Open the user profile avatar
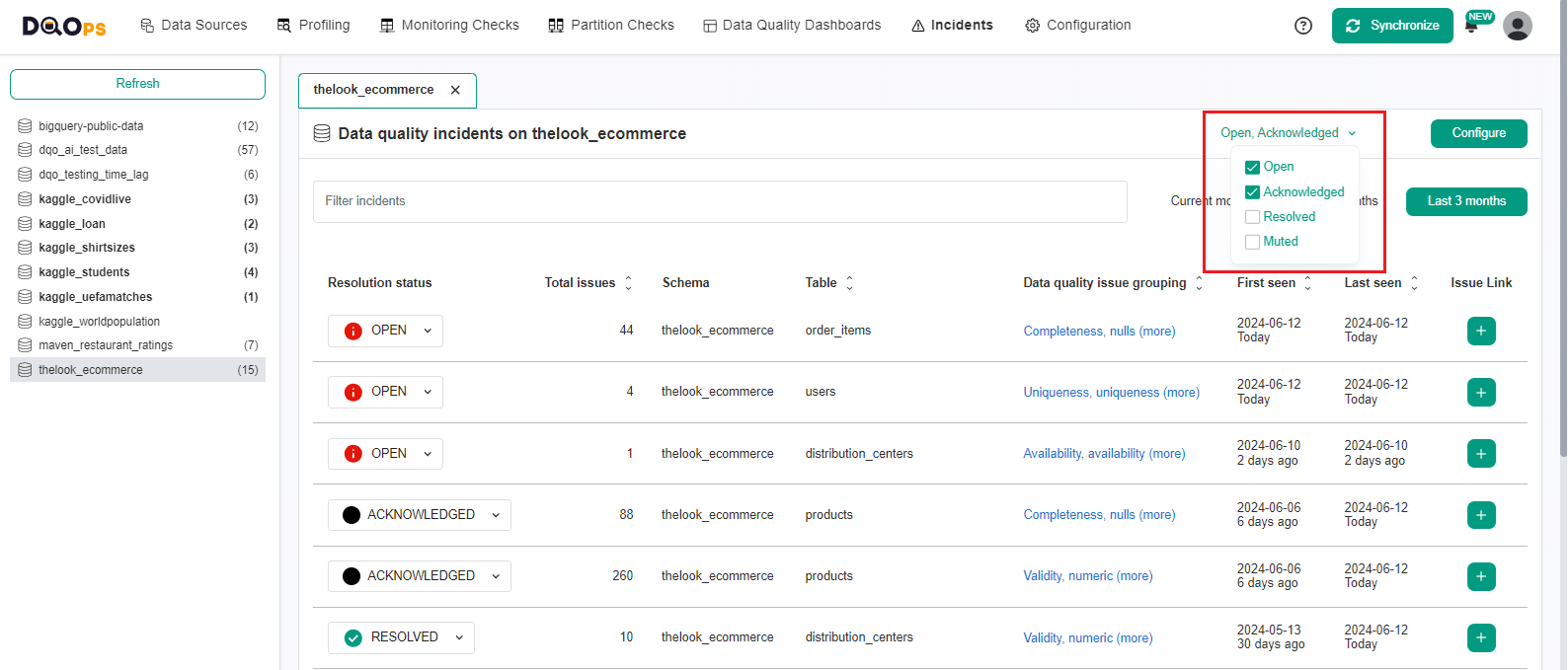Viewport: 1568px width, 670px height. 1518,26
